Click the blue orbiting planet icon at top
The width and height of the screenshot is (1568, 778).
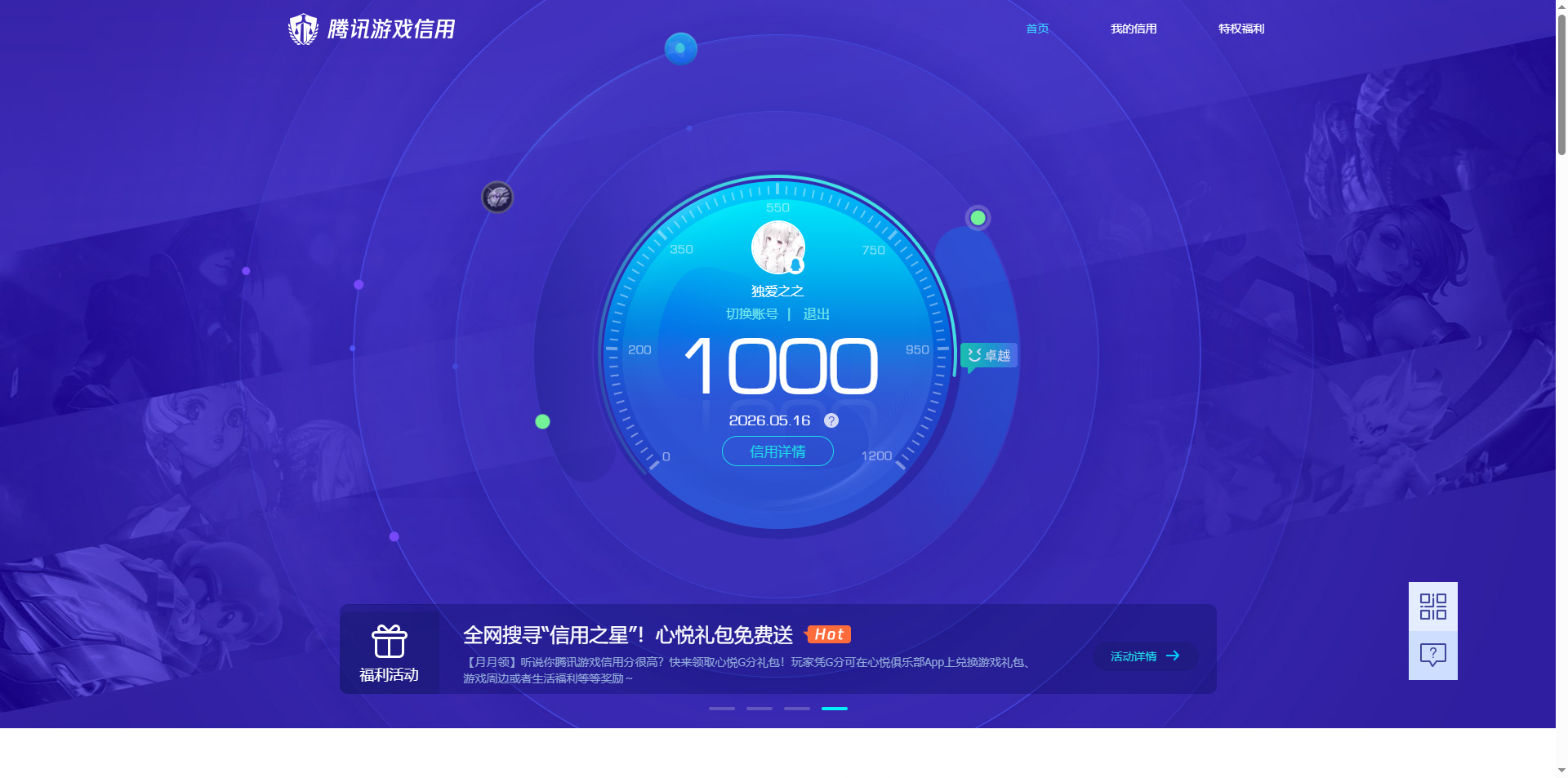680,49
